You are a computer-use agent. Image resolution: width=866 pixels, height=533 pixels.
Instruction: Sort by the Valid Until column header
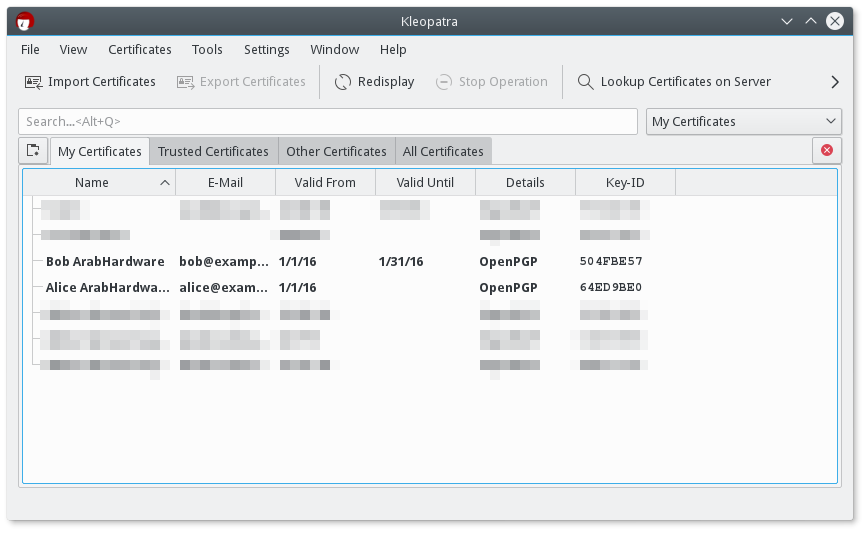point(425,183)
